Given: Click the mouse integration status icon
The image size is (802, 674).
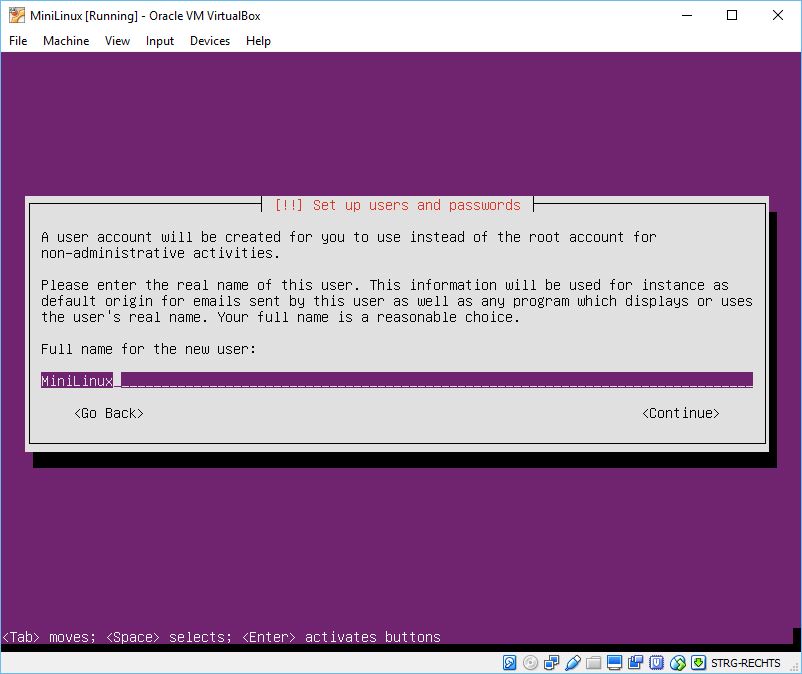Looking at the screenshot, I should click(x=677, y=662).
